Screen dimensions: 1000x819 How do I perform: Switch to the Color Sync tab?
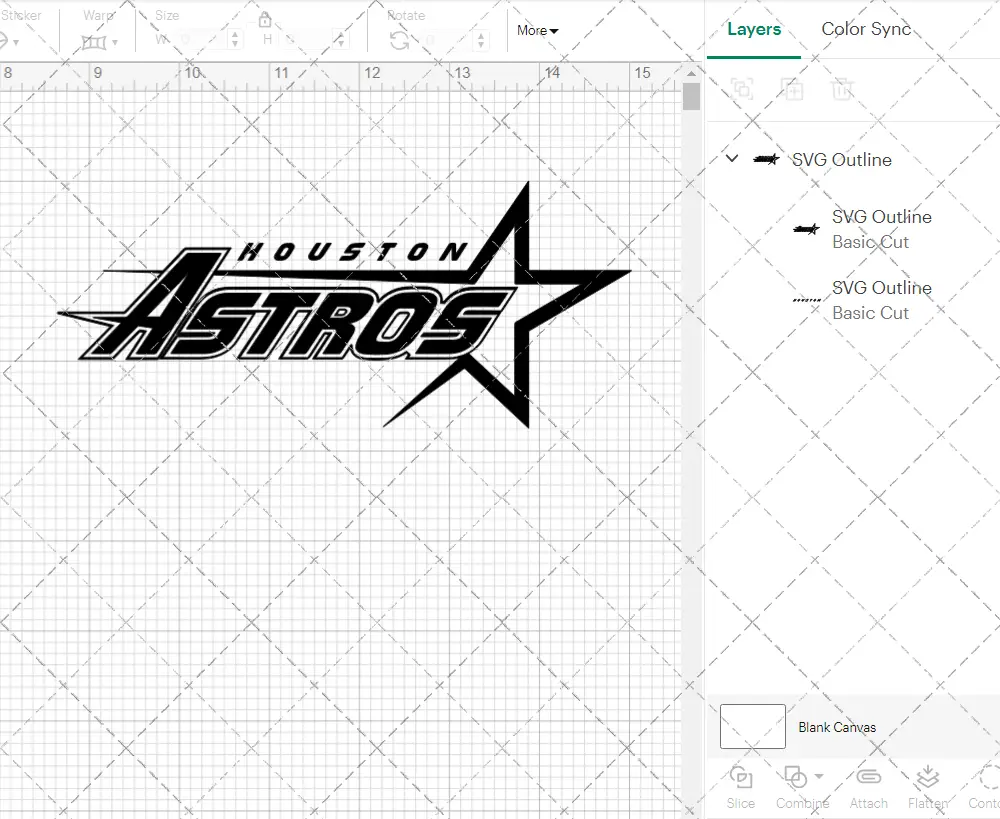coord(866,29)
